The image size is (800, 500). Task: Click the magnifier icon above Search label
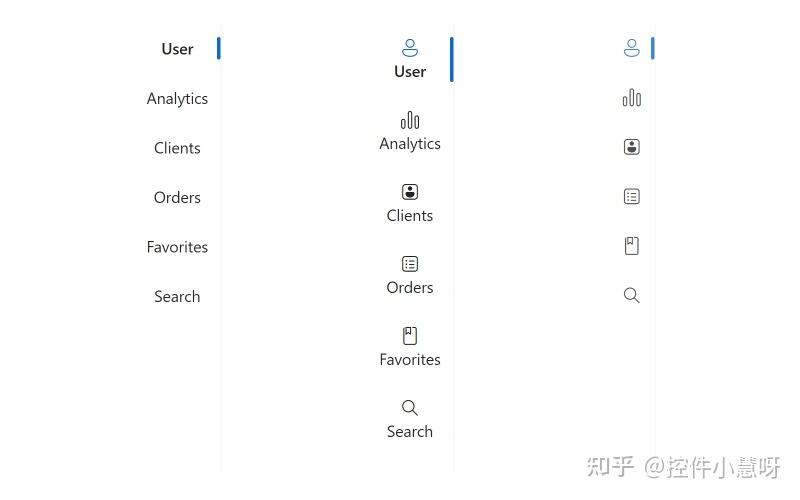[410, 408]
